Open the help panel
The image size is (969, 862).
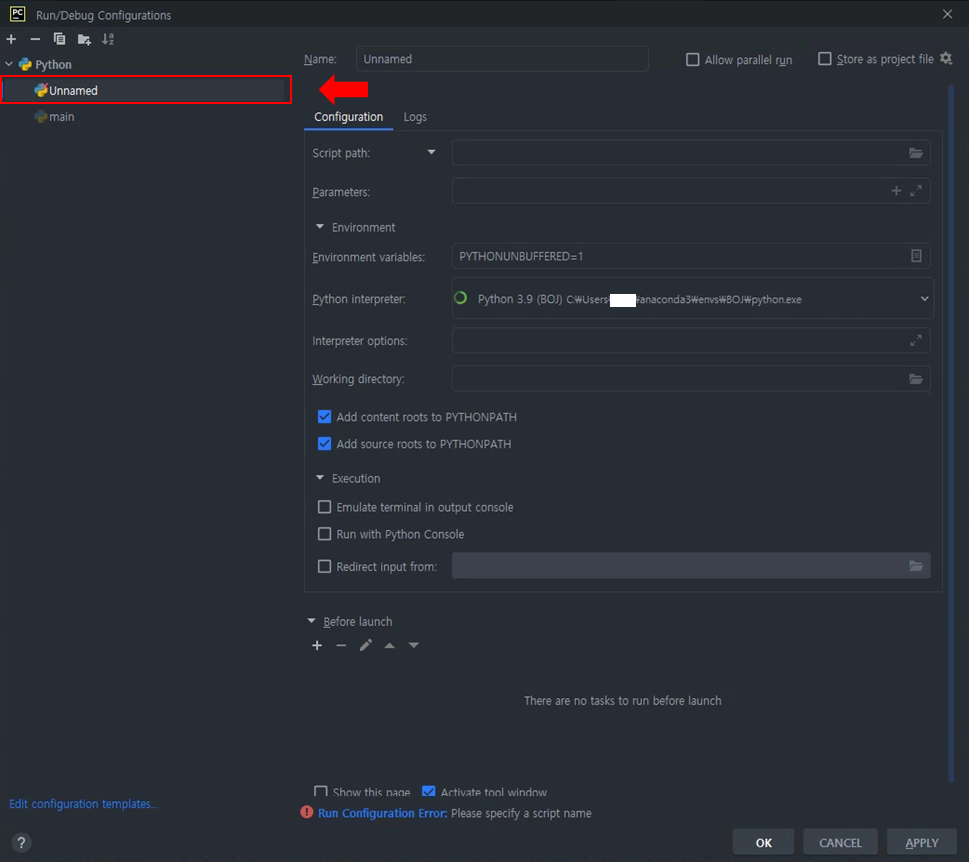(x=21, y=842)
